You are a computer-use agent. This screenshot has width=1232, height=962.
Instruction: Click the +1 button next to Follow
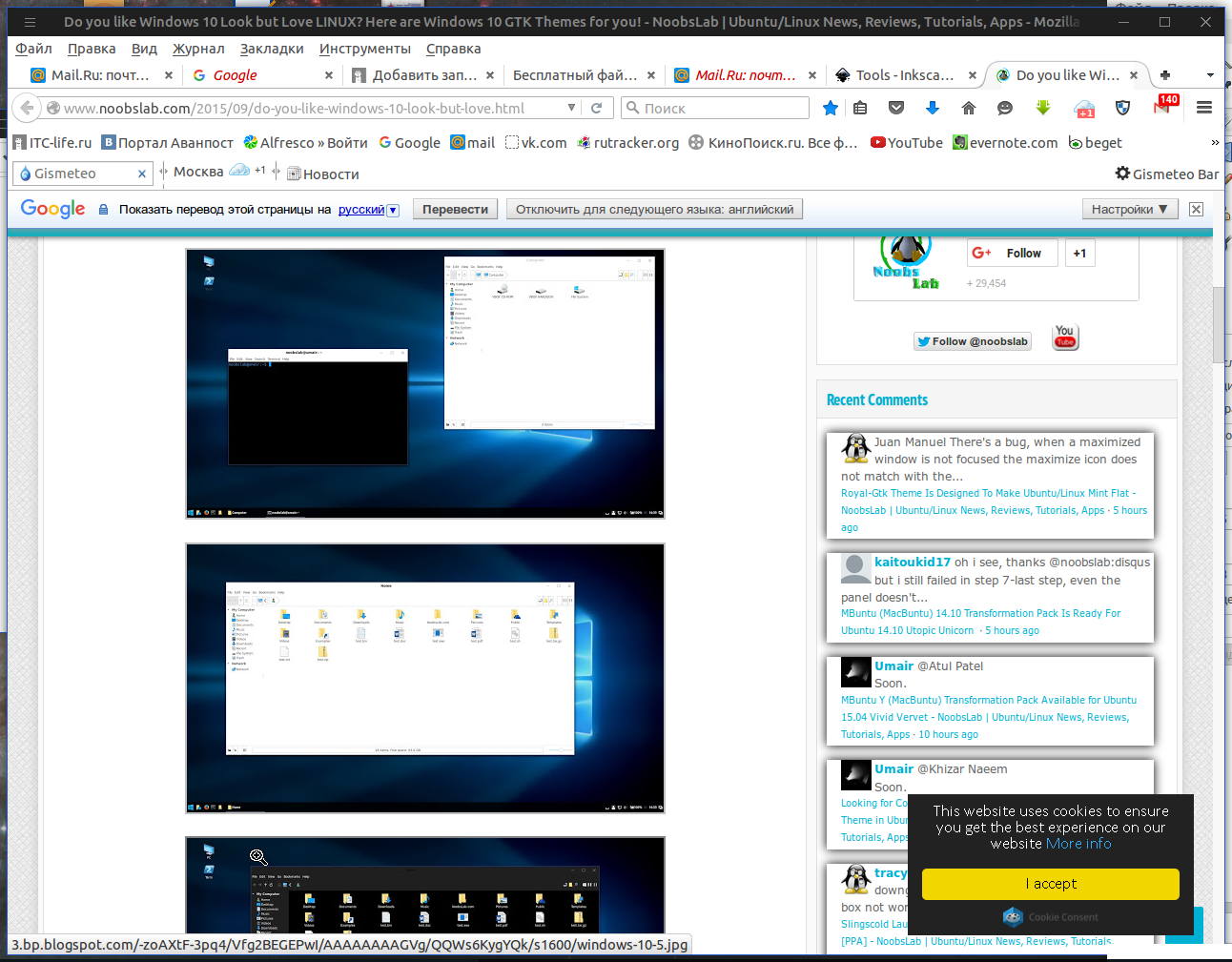click(1079, 253)
